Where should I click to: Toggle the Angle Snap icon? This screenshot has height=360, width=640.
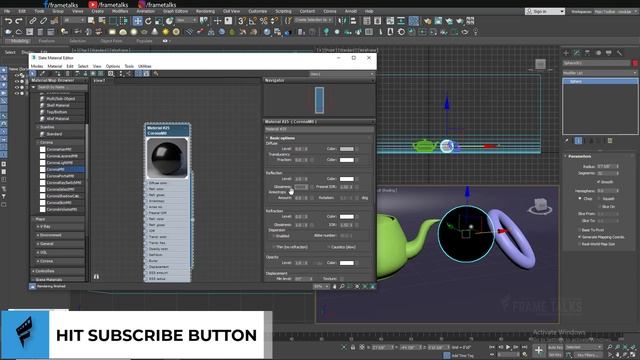coord(253,21)
